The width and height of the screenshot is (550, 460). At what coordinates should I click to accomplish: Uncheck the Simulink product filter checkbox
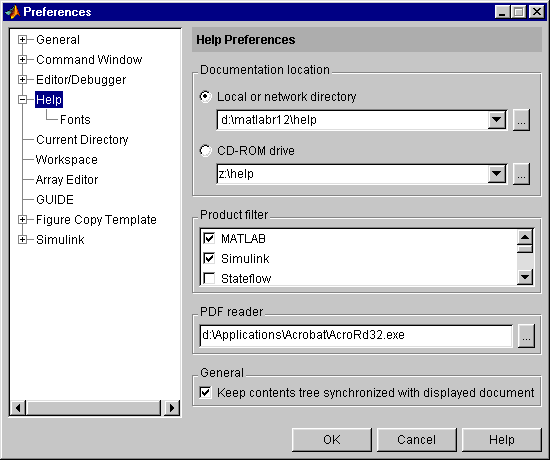[209, 259]
